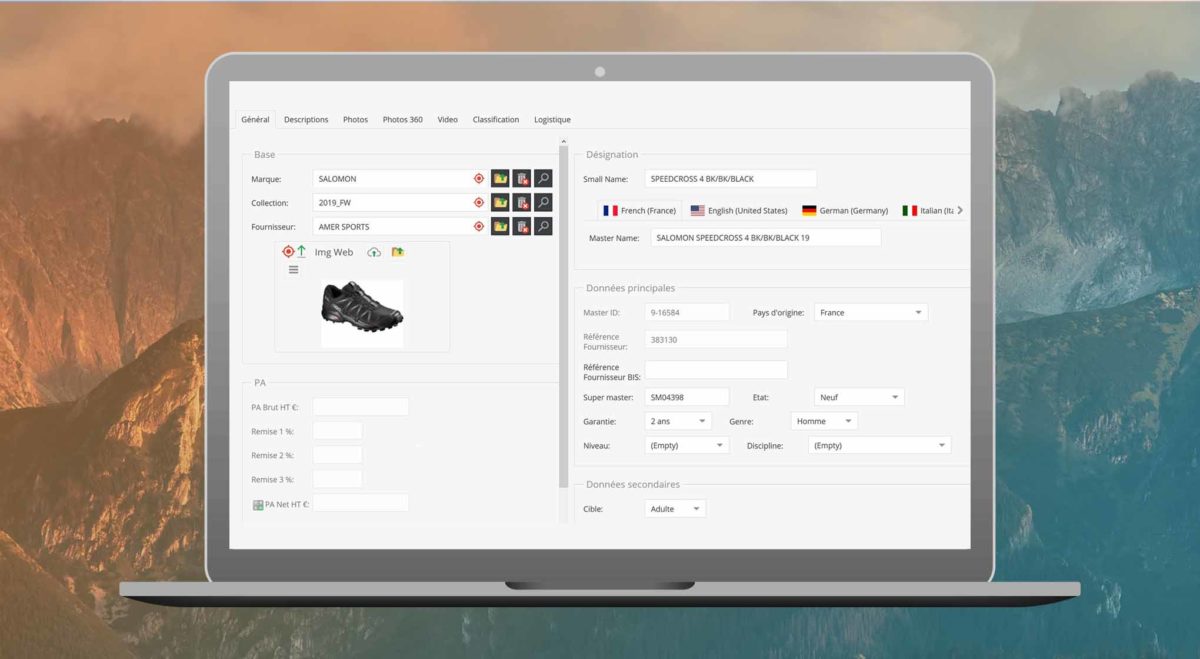The width and height of the screenshot is (1200, 659).
Task: Click the PA Brut HT € field
Action: (360, 406)
